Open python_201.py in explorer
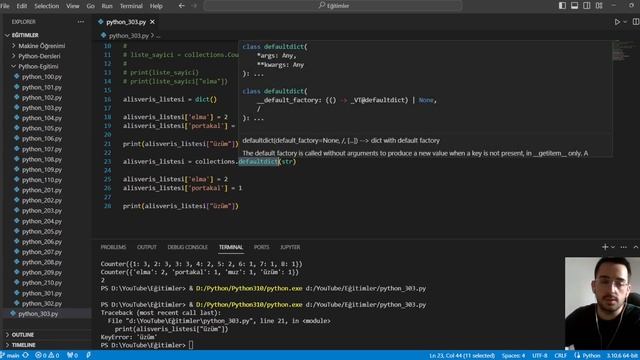The width and height of the screenshot is (640, 360). [x=42, y=190]
